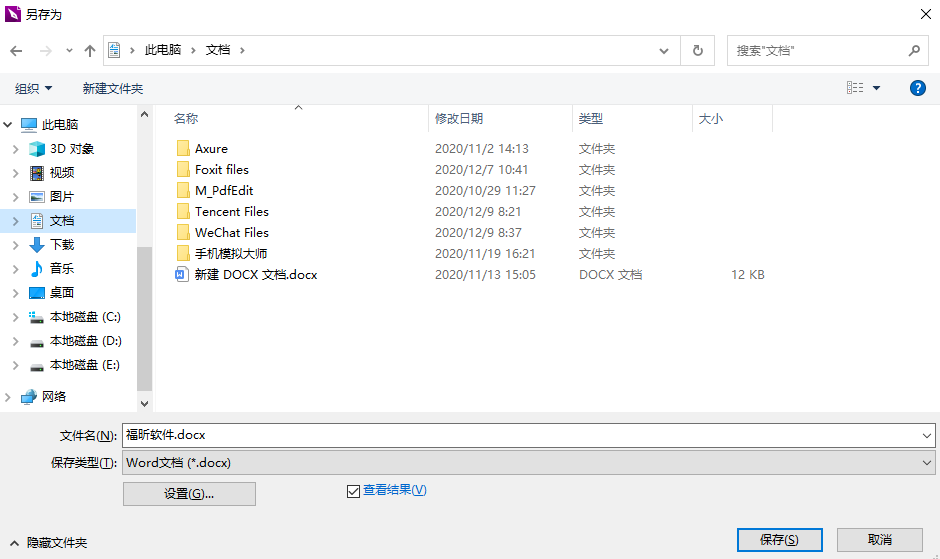Open help with the question mark icon

coord(917,88)
